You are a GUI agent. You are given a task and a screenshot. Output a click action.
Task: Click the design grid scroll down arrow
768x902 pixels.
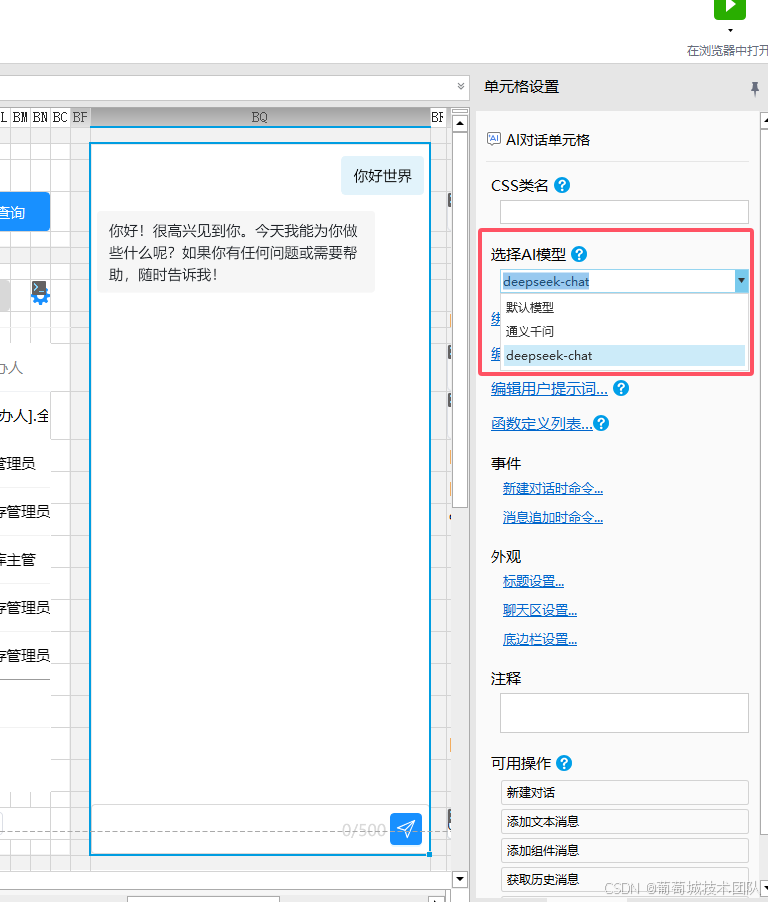(460, 879)
